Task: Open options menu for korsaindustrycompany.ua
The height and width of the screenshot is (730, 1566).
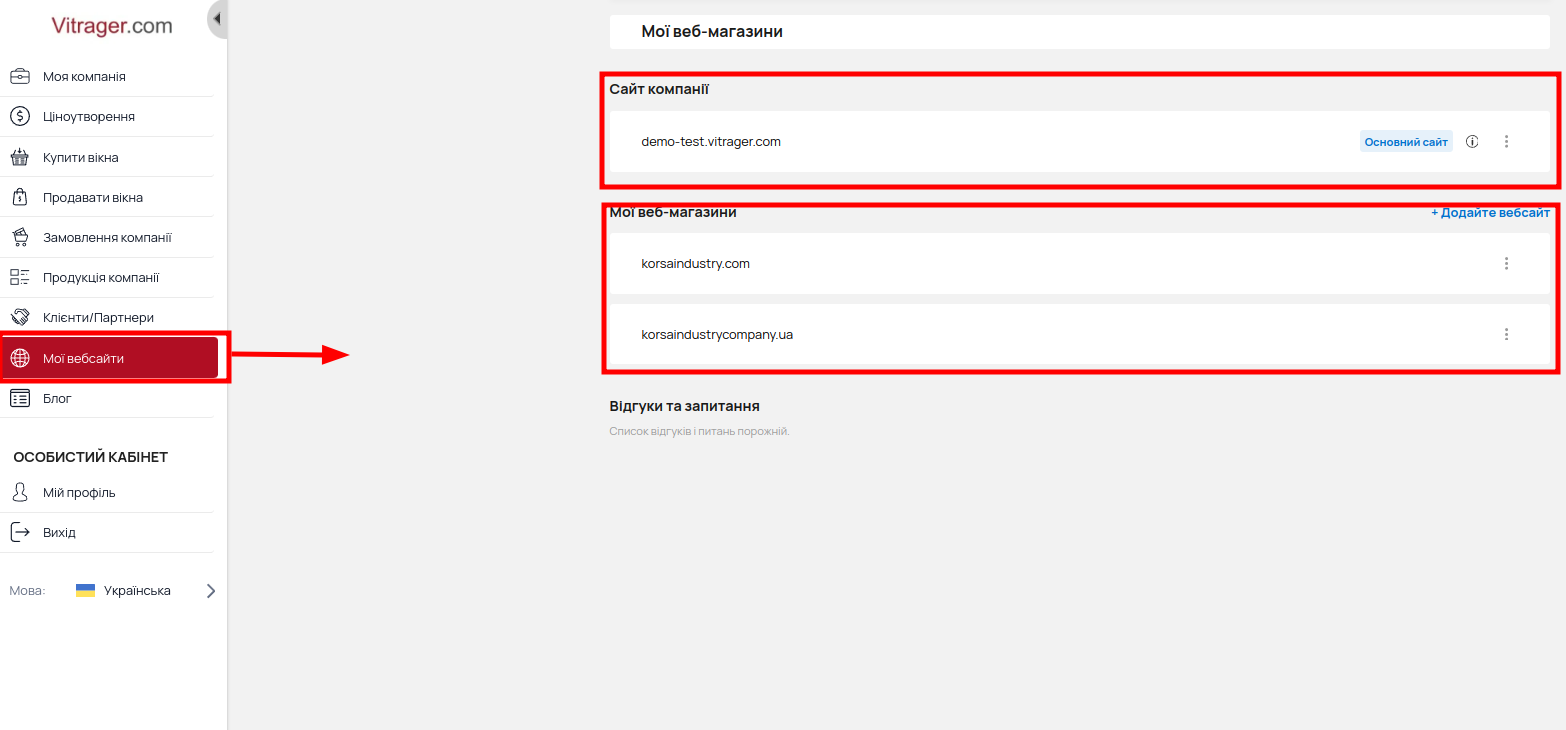Action: 1506,334
